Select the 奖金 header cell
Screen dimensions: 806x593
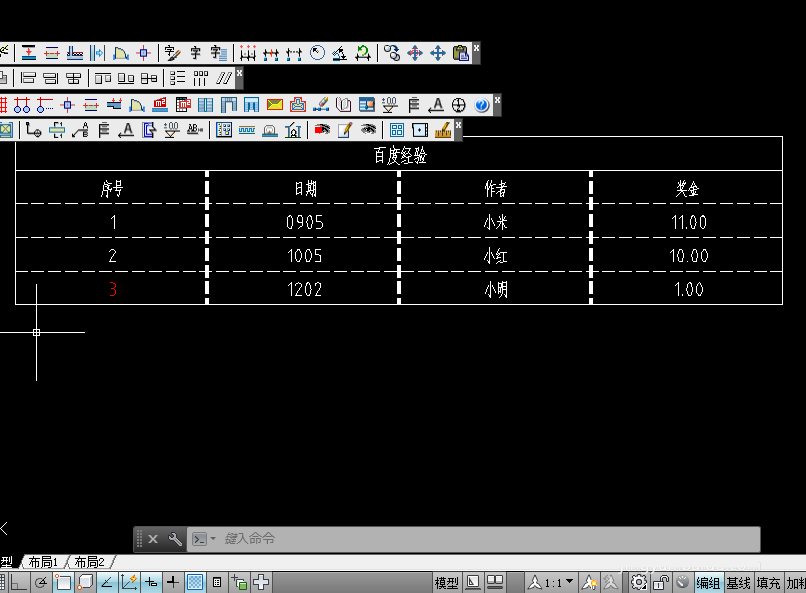(x=687, y=188)
